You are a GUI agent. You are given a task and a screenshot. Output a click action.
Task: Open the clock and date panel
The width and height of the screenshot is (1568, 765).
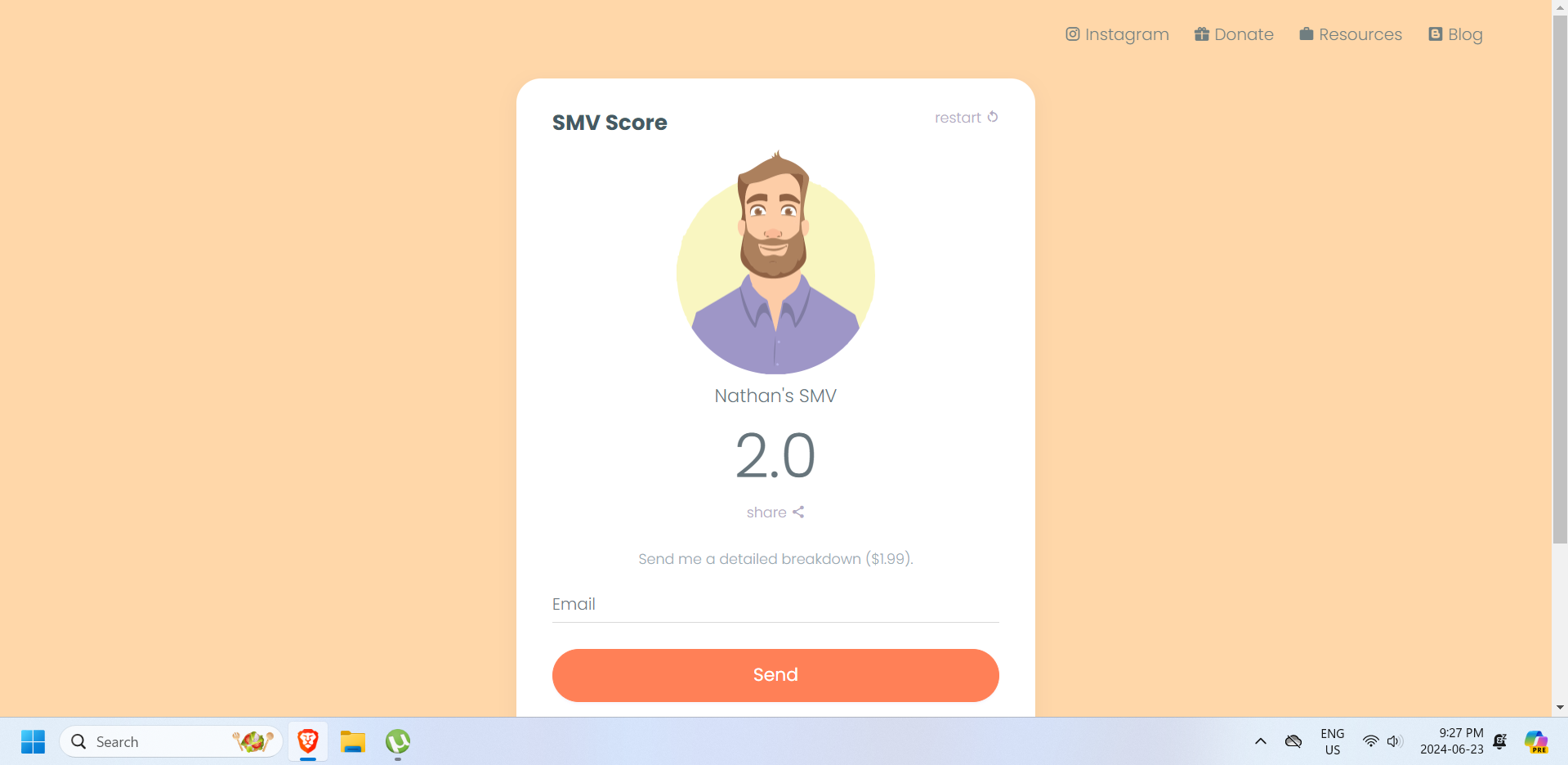click(1452, 741)
